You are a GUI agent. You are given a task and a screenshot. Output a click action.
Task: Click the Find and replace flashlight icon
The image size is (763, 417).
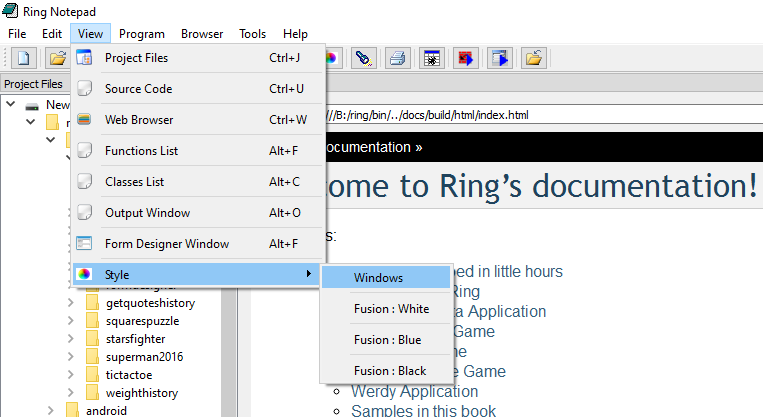click(x=363, y=58)
